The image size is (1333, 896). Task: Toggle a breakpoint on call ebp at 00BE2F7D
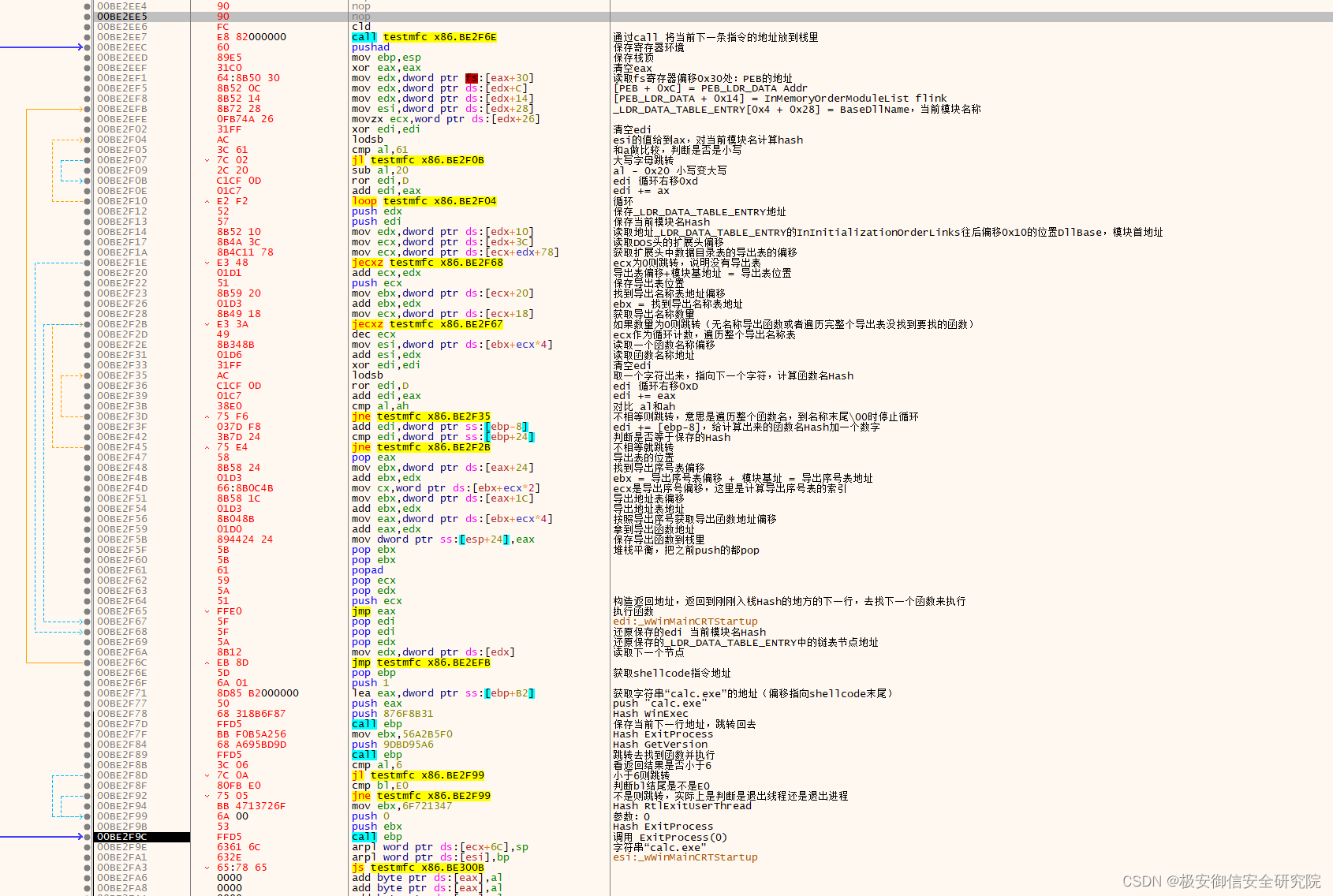[87, 723]
